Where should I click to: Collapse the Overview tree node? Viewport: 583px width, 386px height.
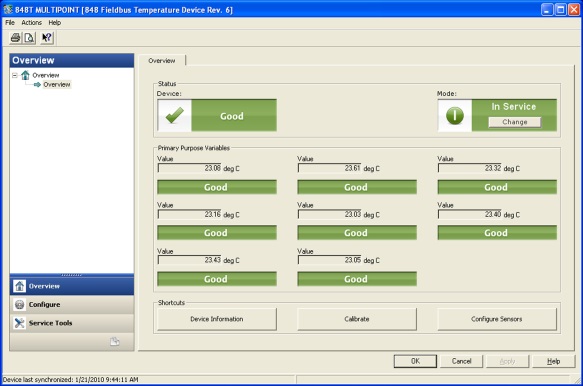pos(15,75)
